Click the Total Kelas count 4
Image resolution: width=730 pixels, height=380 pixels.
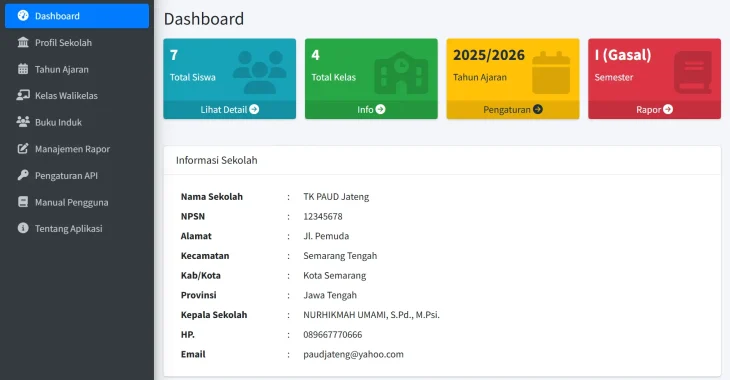[x=315, y=55]
